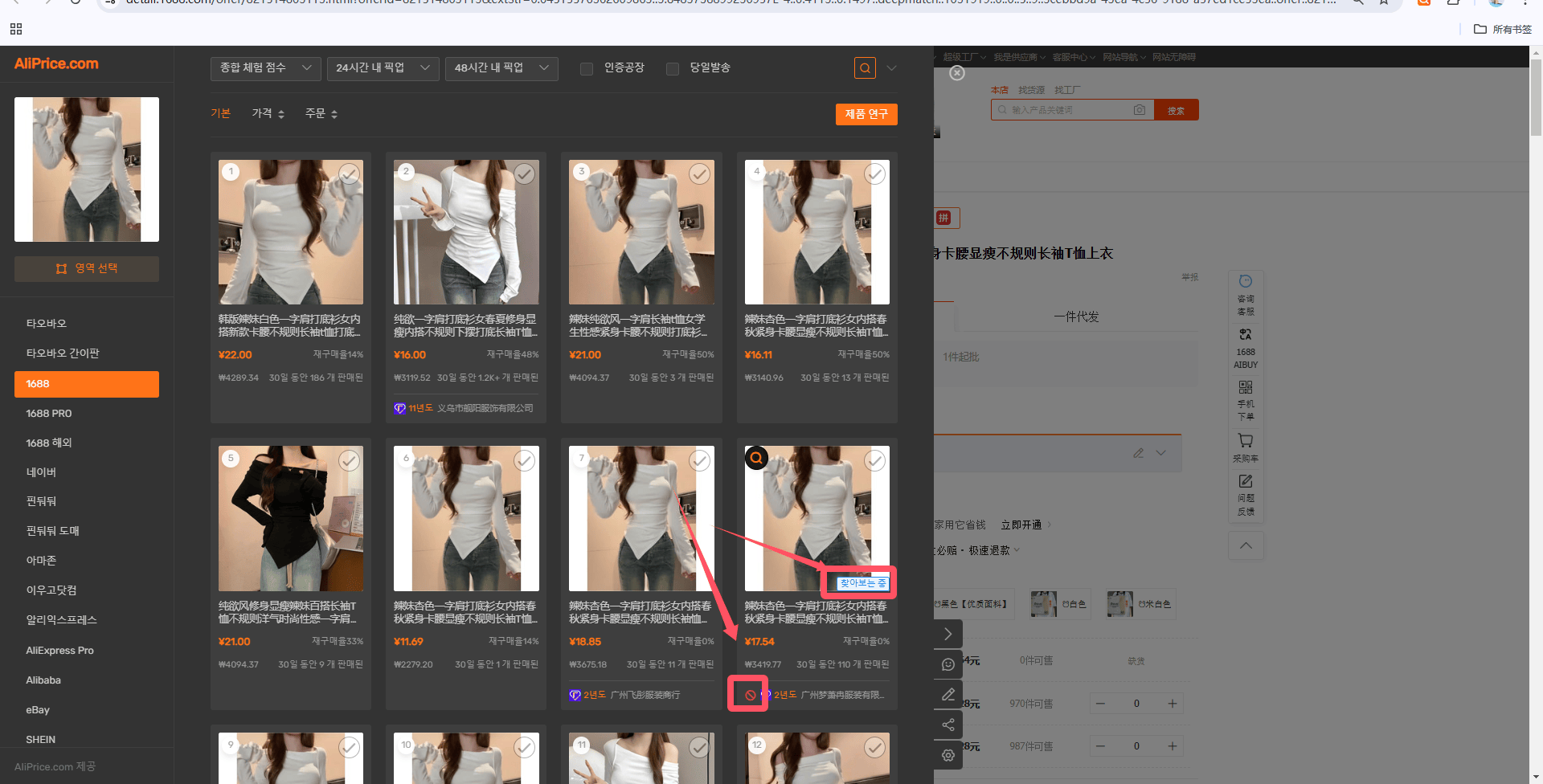Open the 종합 체험 점수 dropdown
Viewport: 1543px width, 784px height.
pos(265,68)
